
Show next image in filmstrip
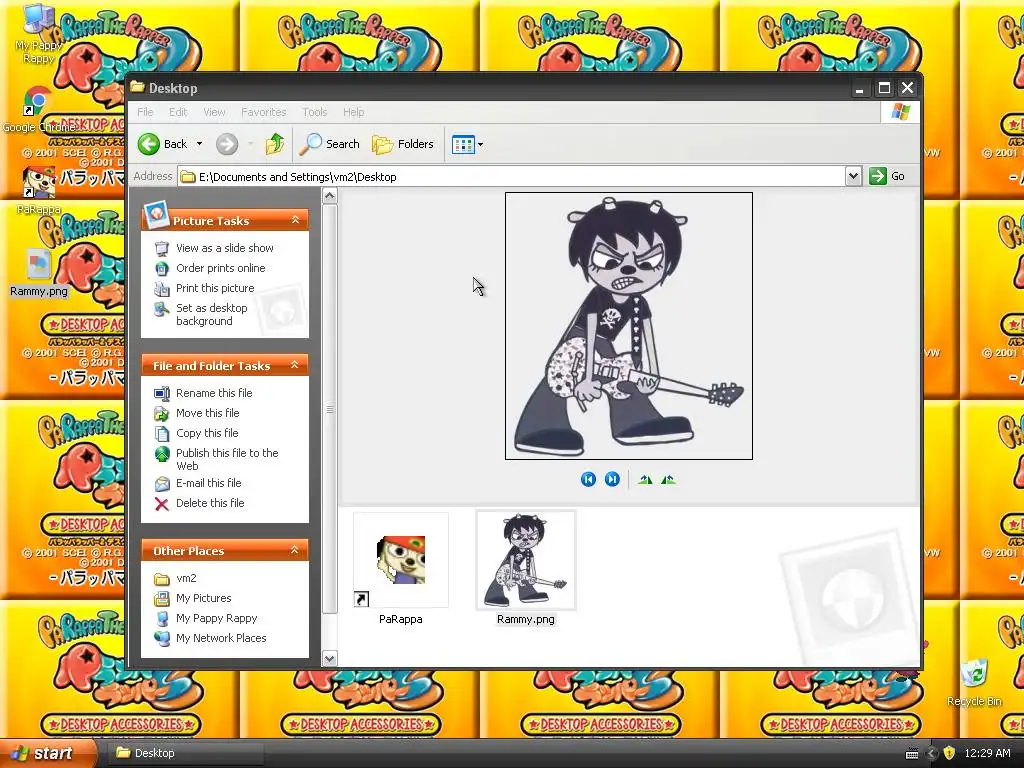click(612, 479)
